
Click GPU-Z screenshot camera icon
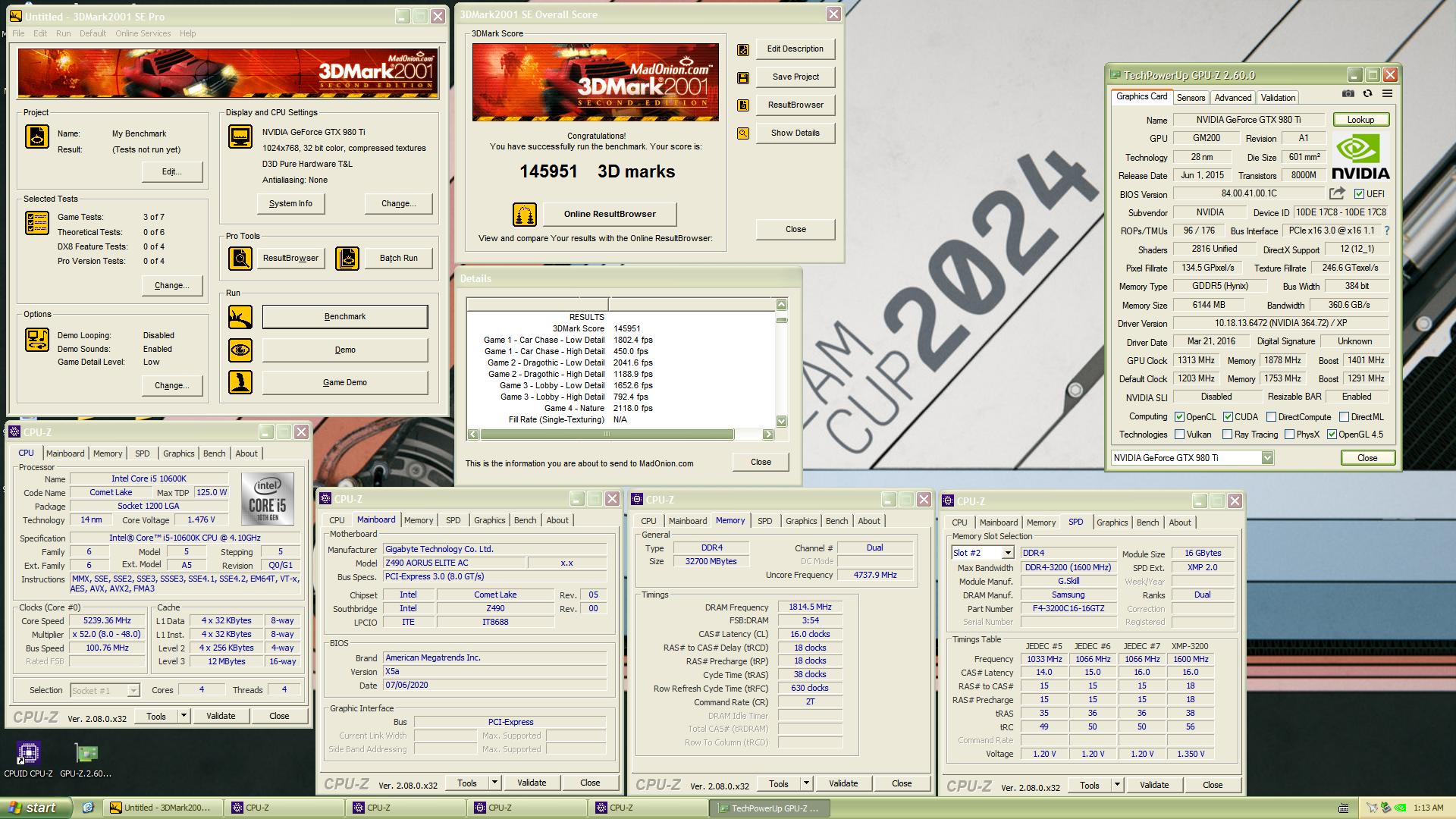[x=1348, y=93]
